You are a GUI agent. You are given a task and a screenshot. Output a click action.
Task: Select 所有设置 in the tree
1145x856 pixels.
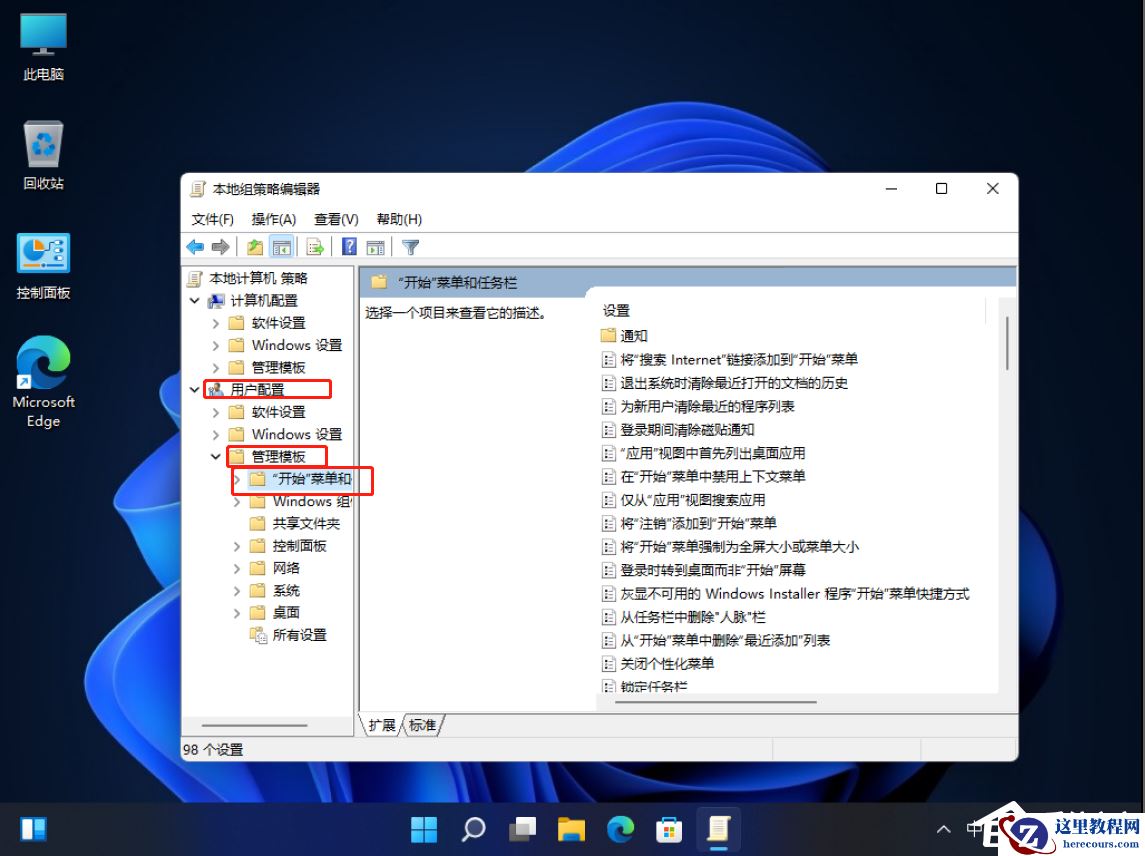click(299, 634)
